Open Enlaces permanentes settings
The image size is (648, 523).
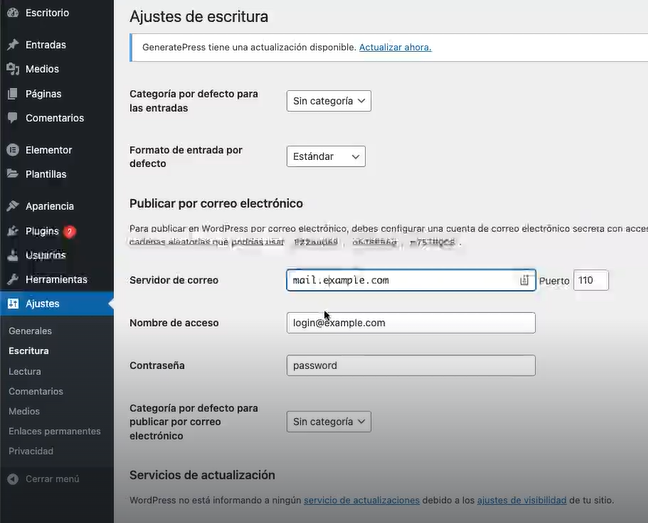point(55,431)
